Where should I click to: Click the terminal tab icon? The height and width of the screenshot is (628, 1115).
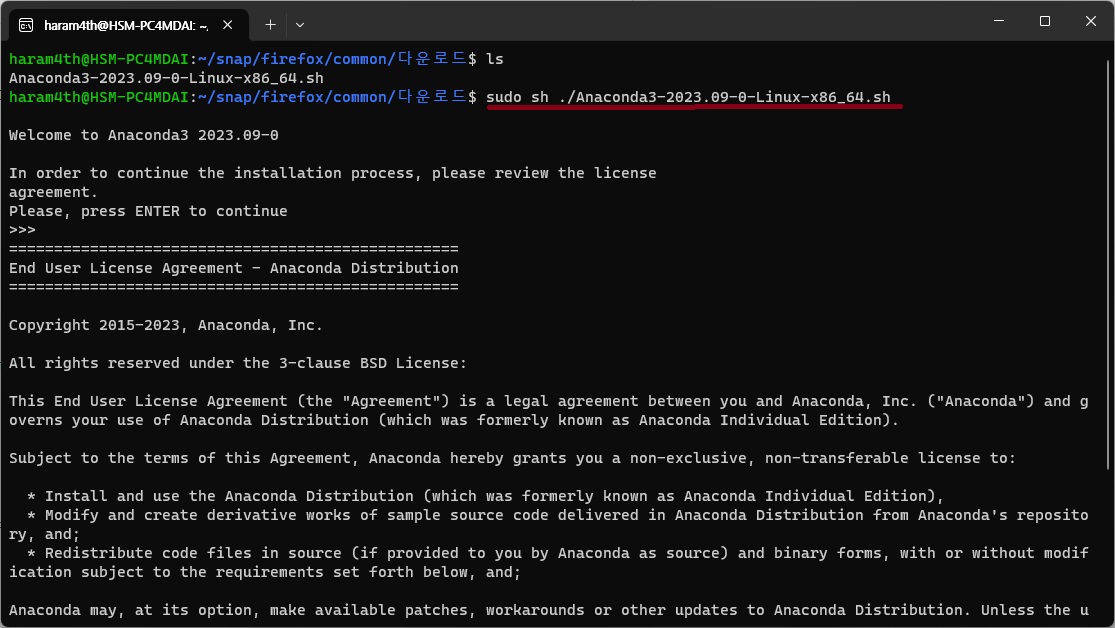(26, 26)
